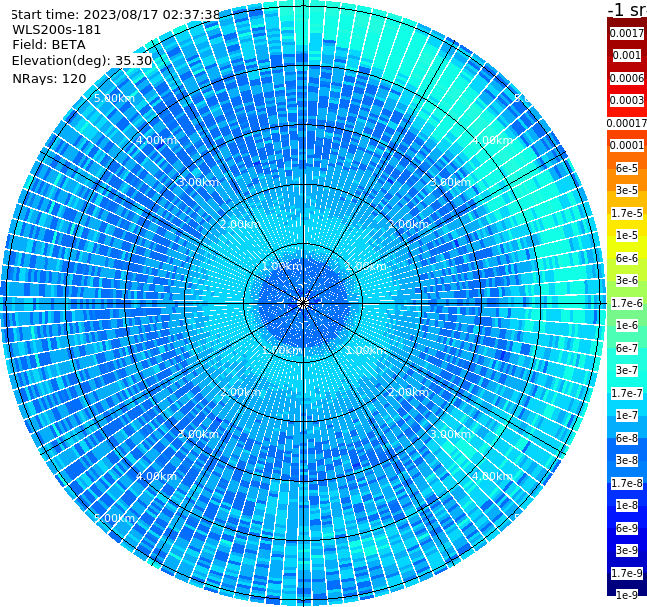The image size is (647, 607).
Task: Select the upper-left 4.00km range ring label
Action: pos(156,140)
